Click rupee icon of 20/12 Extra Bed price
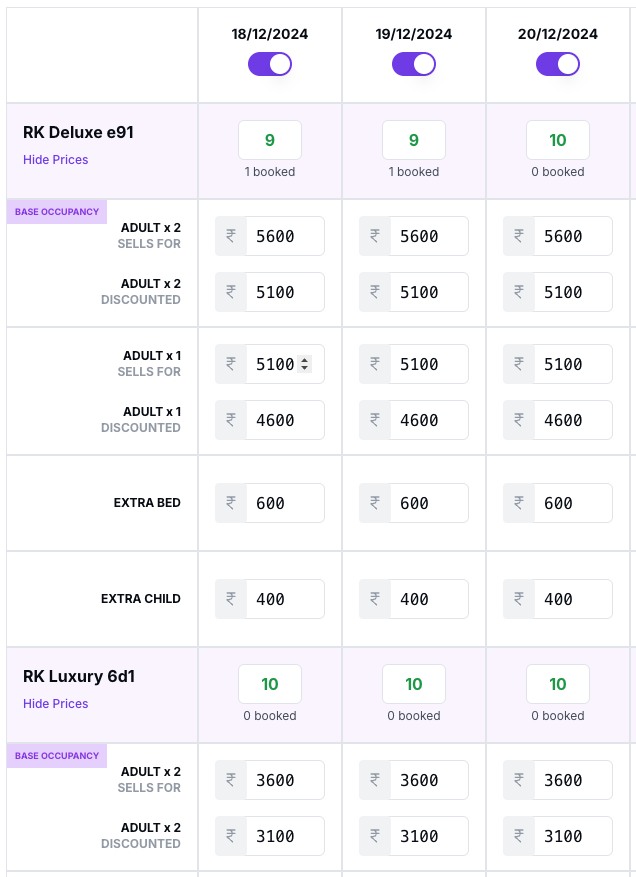 (x=519, y=503)
